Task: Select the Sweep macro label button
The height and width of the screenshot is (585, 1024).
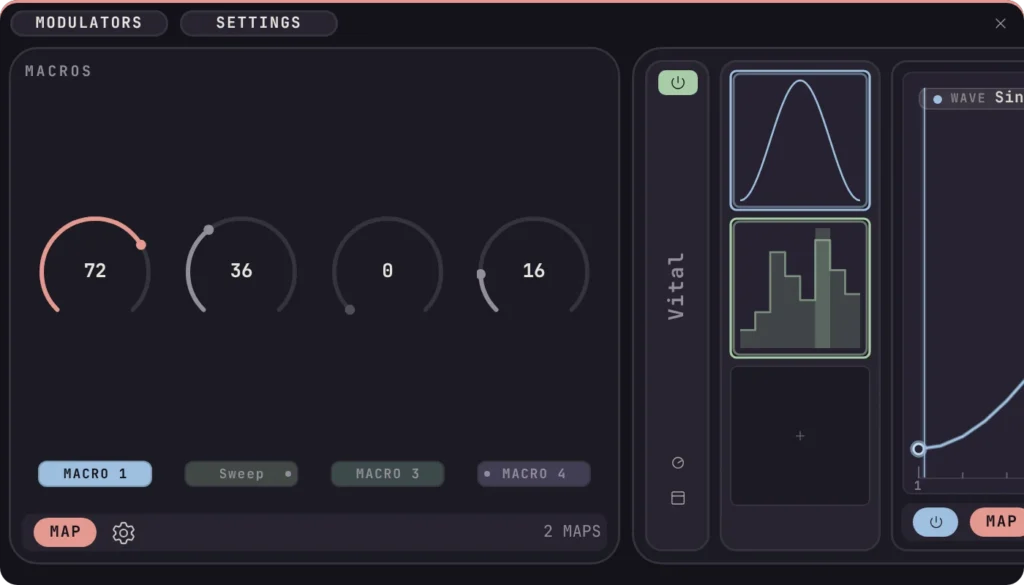Action: (241, 474)
